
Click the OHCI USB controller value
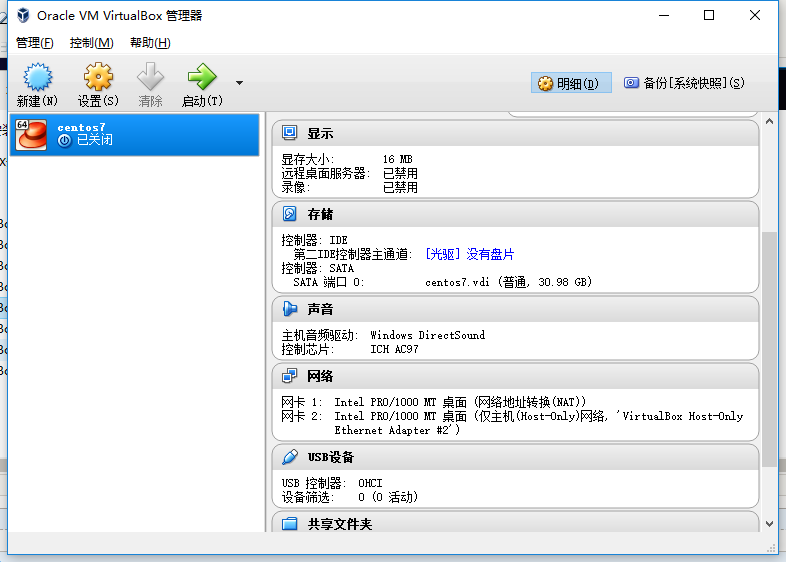point(370,483)
